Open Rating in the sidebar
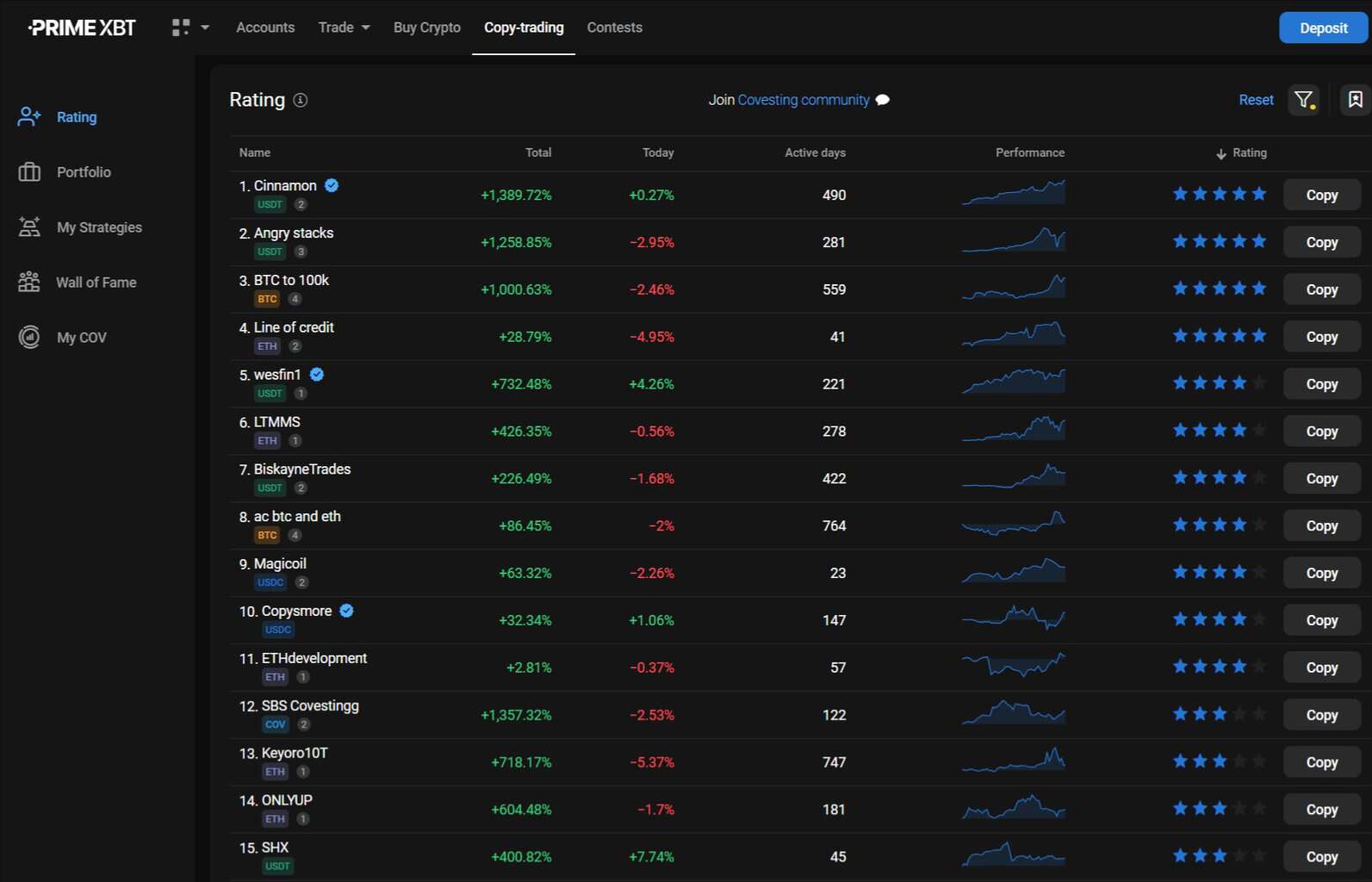 point(76,117)
